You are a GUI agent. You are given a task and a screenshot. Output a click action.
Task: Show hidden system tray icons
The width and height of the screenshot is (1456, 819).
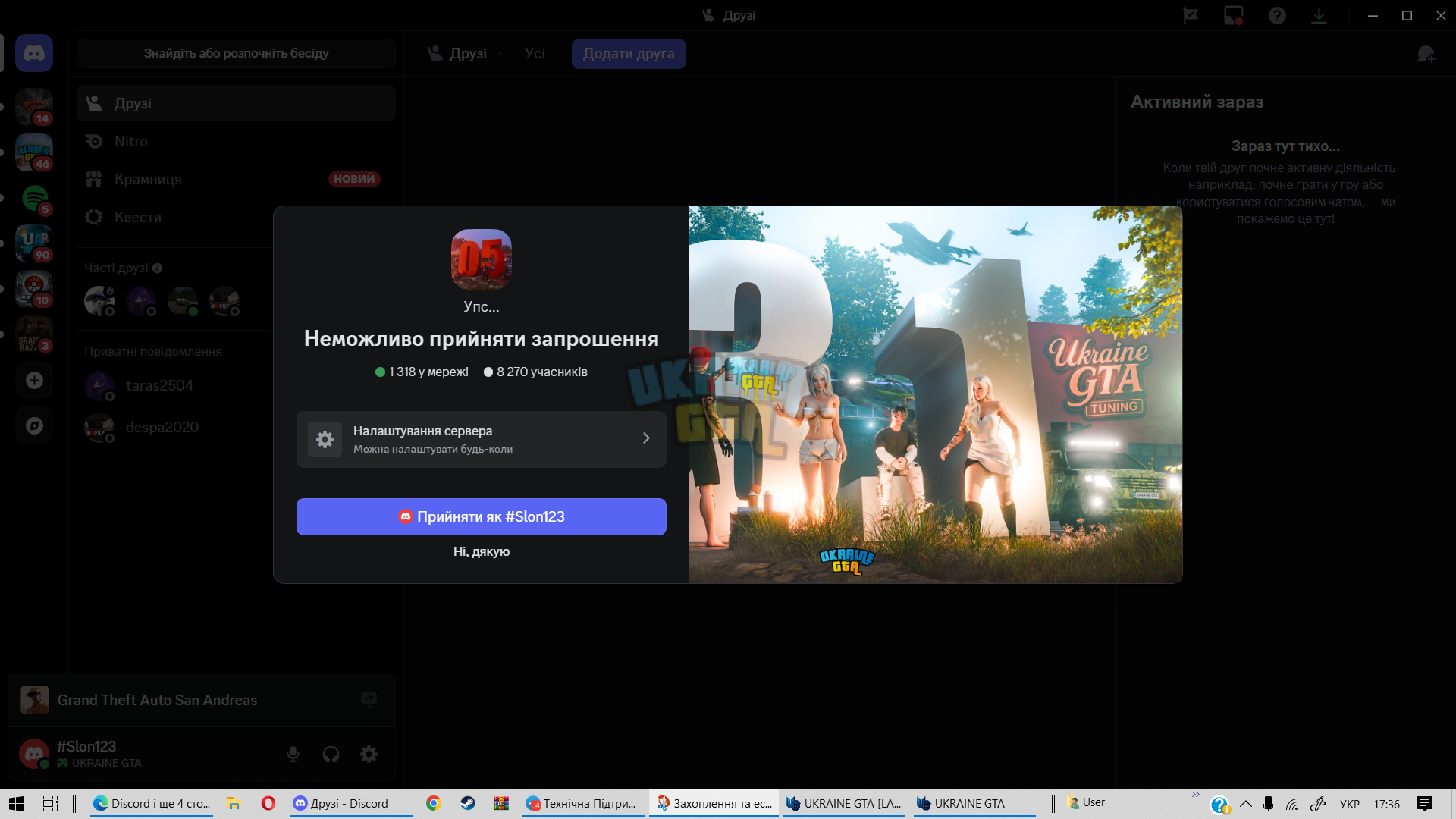1245,804
